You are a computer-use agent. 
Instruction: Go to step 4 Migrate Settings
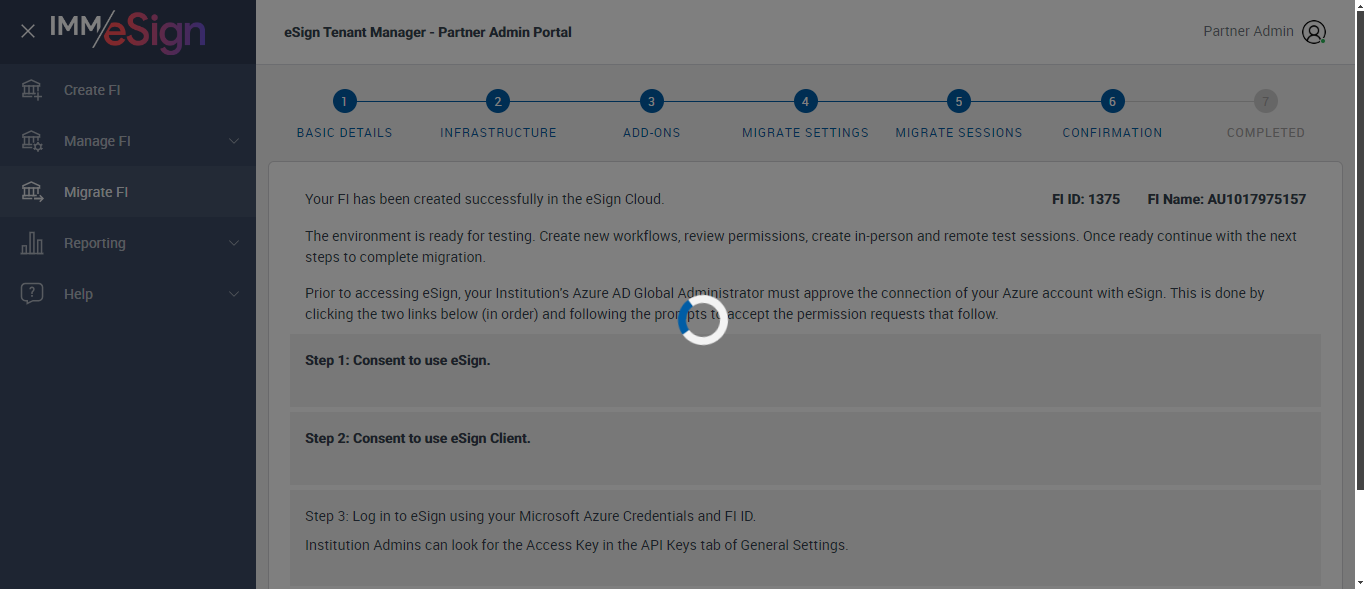click(806, 101)
